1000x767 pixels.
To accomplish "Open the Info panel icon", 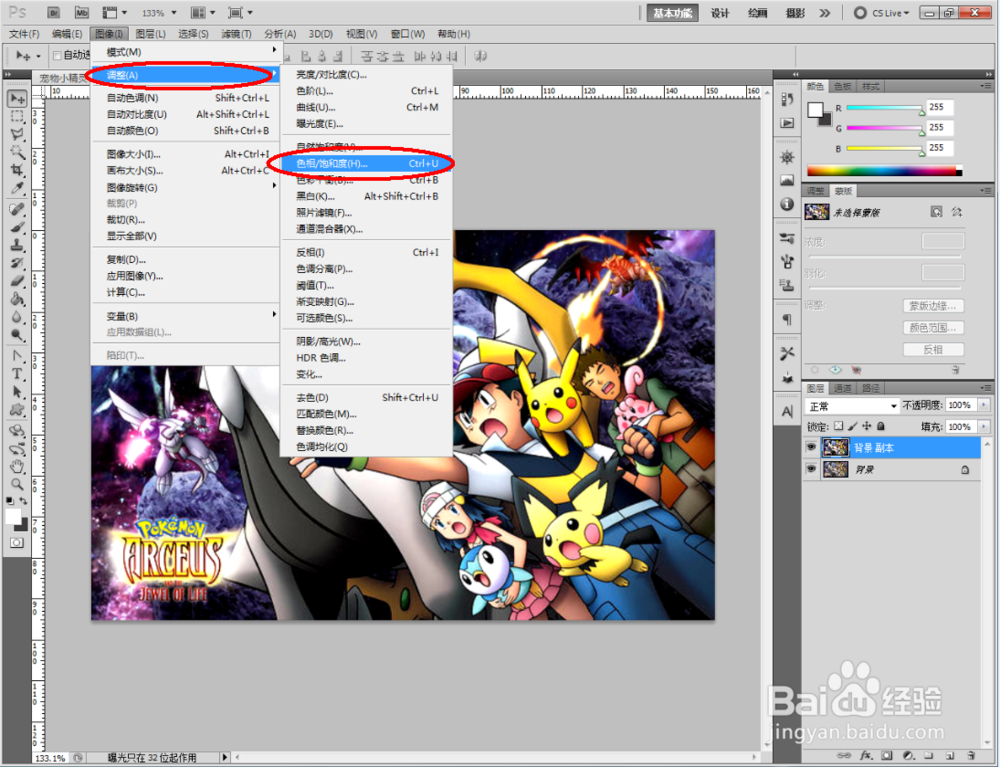I will click(x=787, y=204).
